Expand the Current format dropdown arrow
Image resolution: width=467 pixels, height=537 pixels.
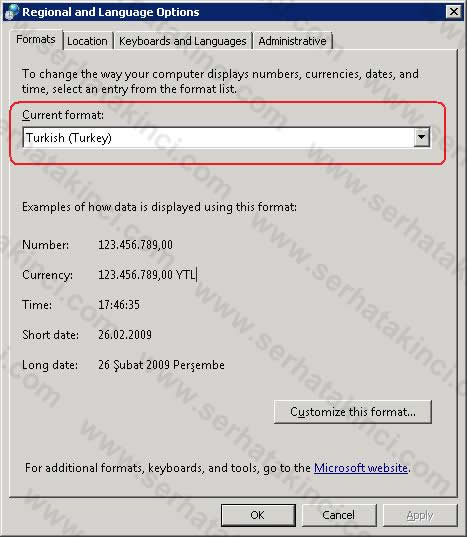pos(421,138)
